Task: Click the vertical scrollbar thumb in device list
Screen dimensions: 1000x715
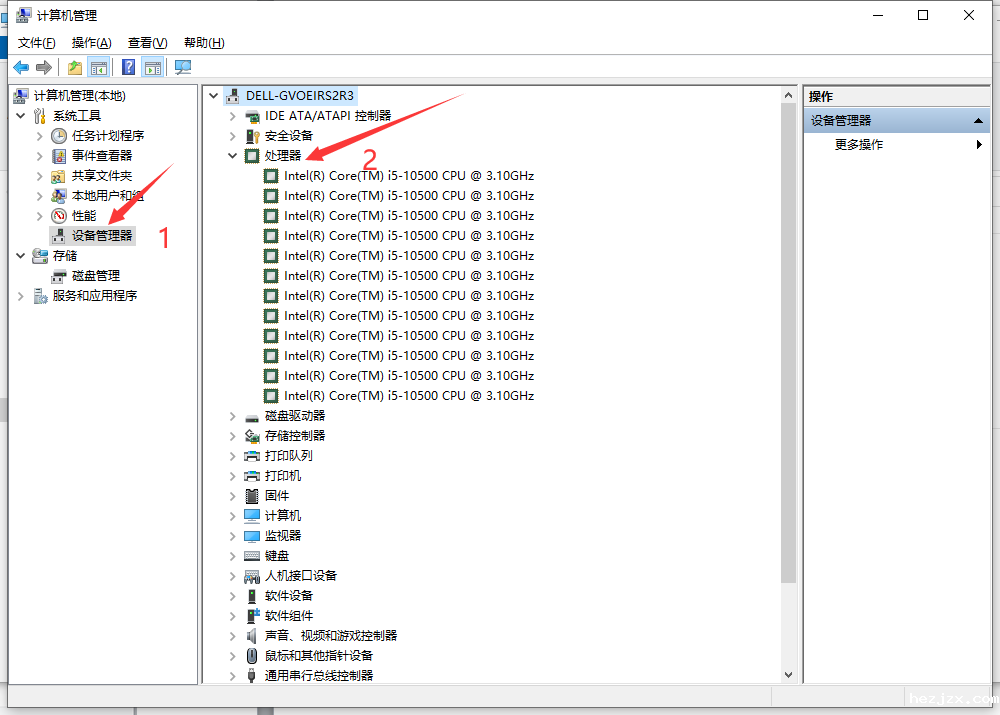Action: [x=789, y=343]
